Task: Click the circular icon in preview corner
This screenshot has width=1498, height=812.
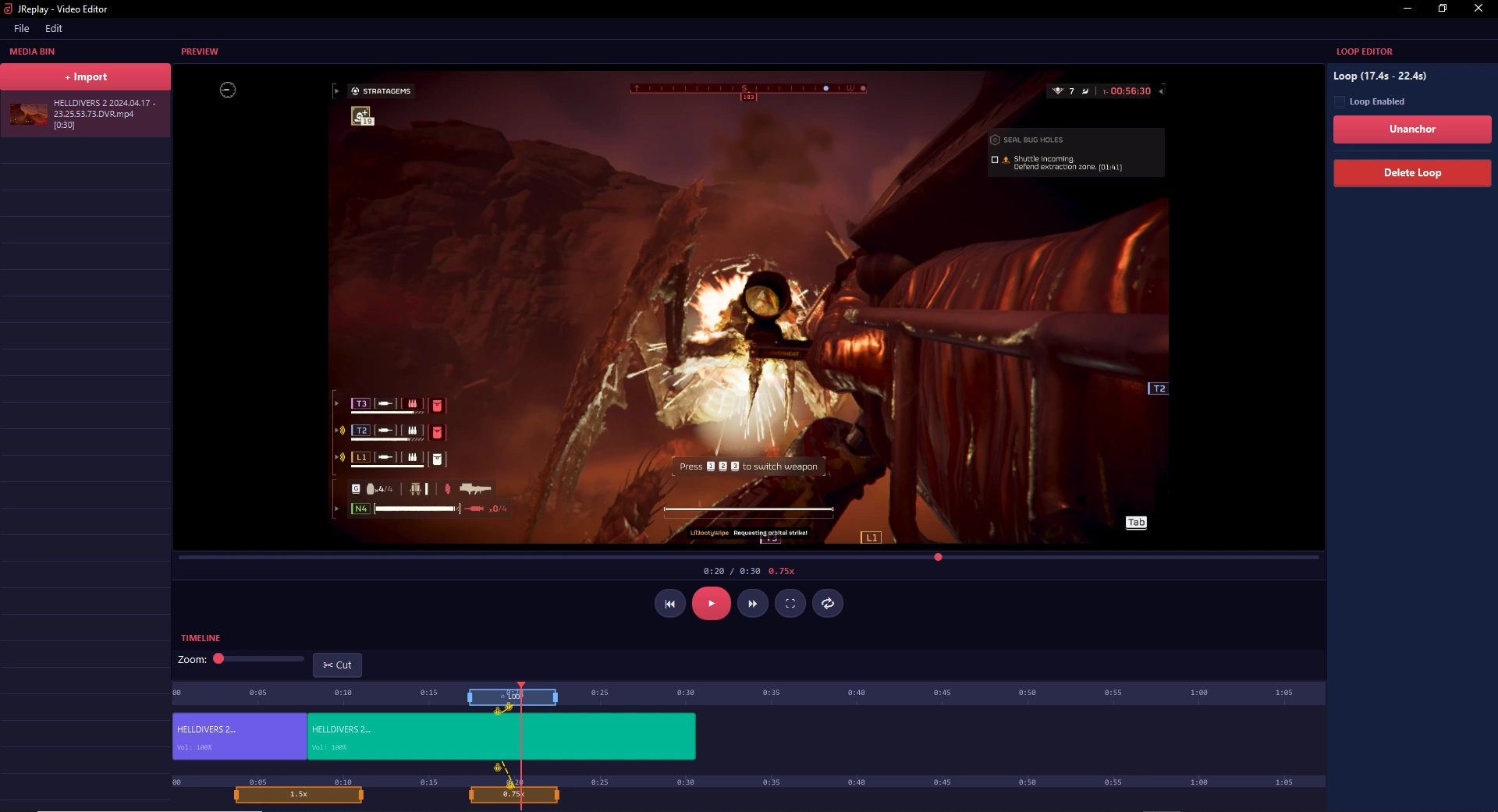Action: [x=228, y=90]
